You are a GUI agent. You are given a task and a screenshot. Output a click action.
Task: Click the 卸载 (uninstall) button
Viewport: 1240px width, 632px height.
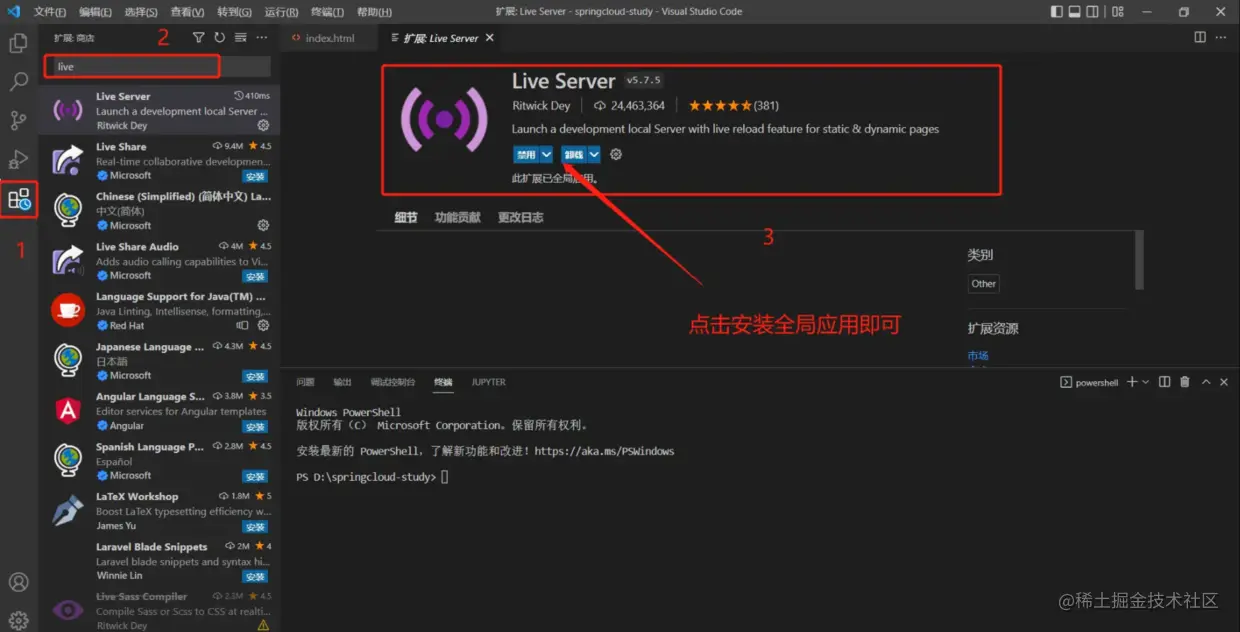click(574, 154)
